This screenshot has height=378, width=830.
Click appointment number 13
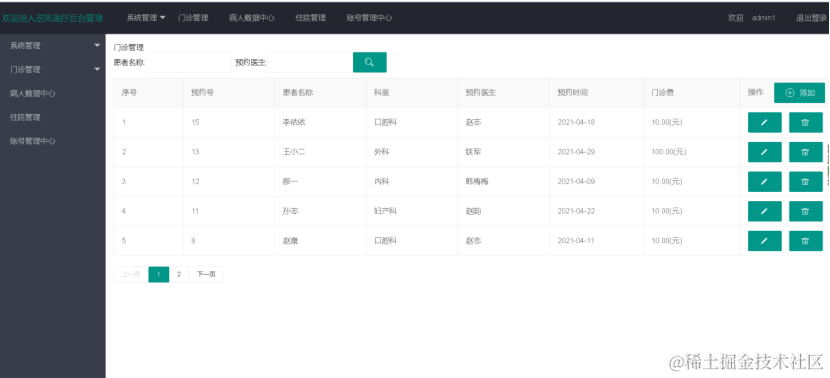click(x=195, y=152)
